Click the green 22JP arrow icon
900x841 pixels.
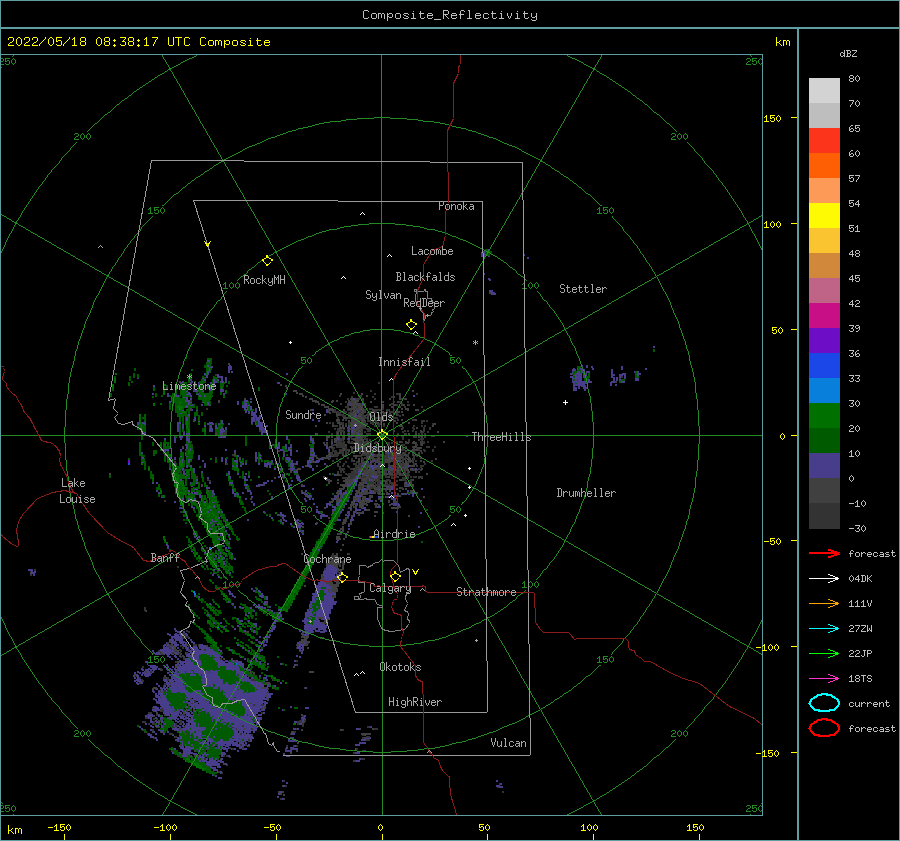coord(824,653)
